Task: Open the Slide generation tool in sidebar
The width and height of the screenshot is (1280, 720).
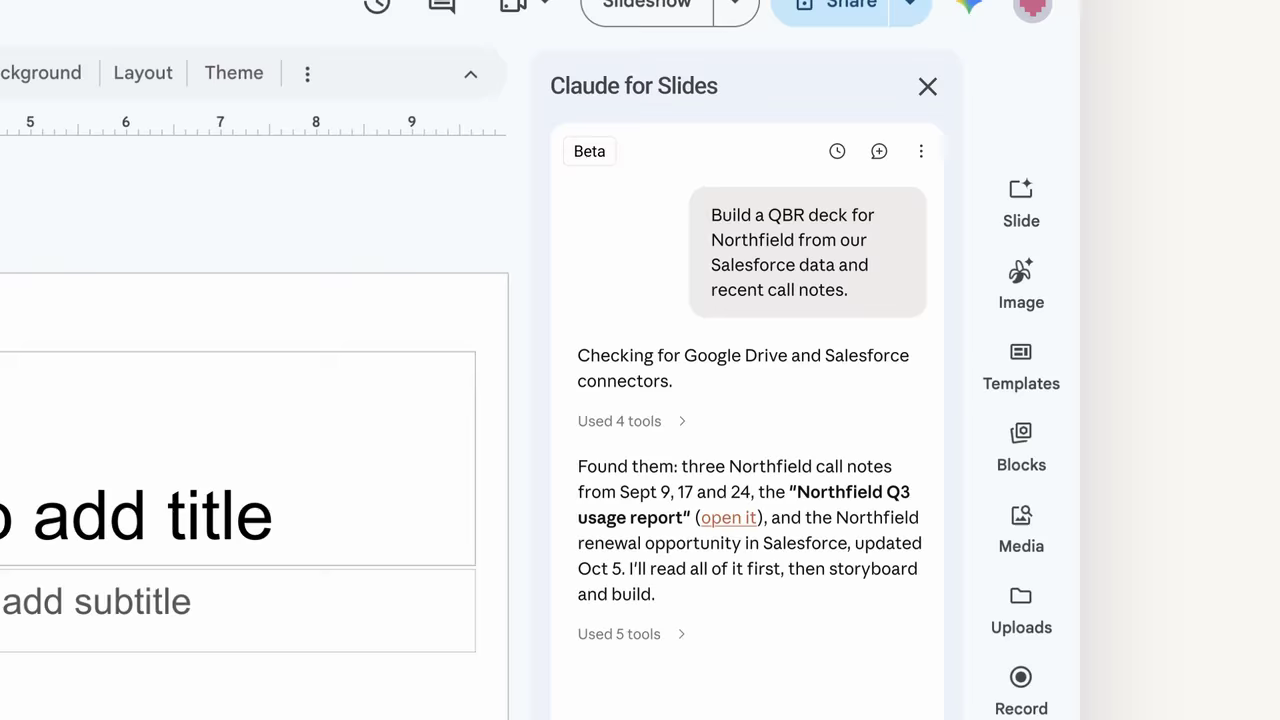Action: 1021,204
